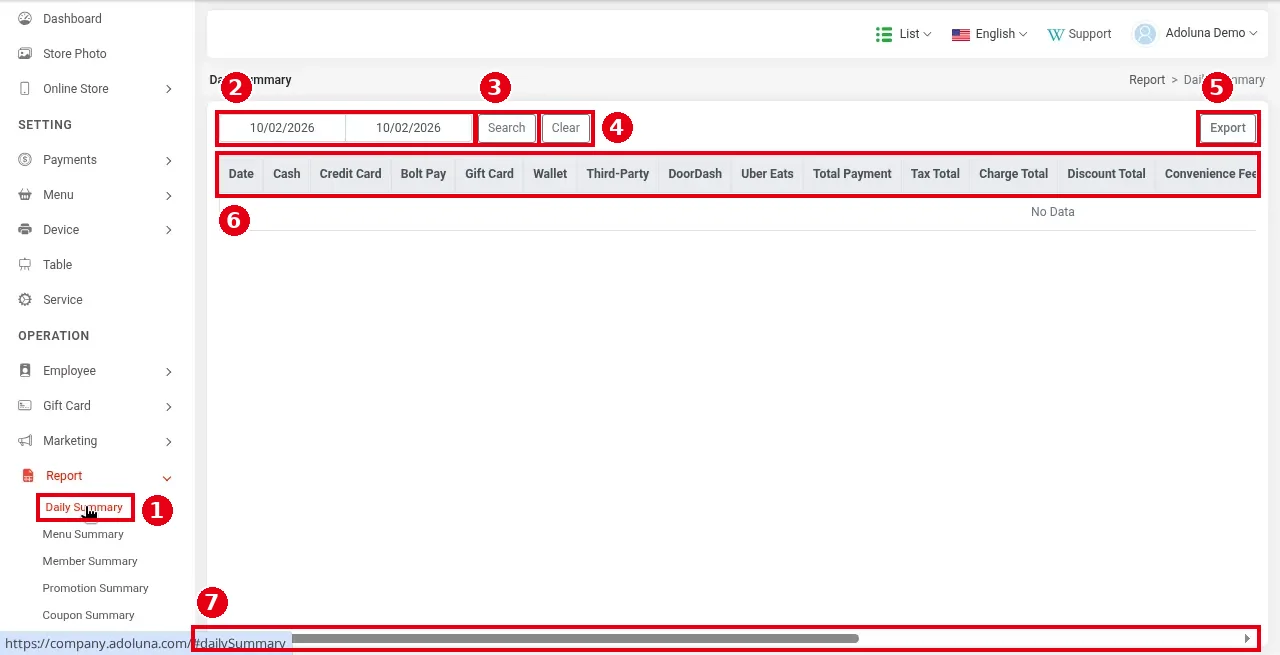This screenshot has width=1280, height=655.
Task: Click the Discount Total column header
Action: (x=1106, y=174)
